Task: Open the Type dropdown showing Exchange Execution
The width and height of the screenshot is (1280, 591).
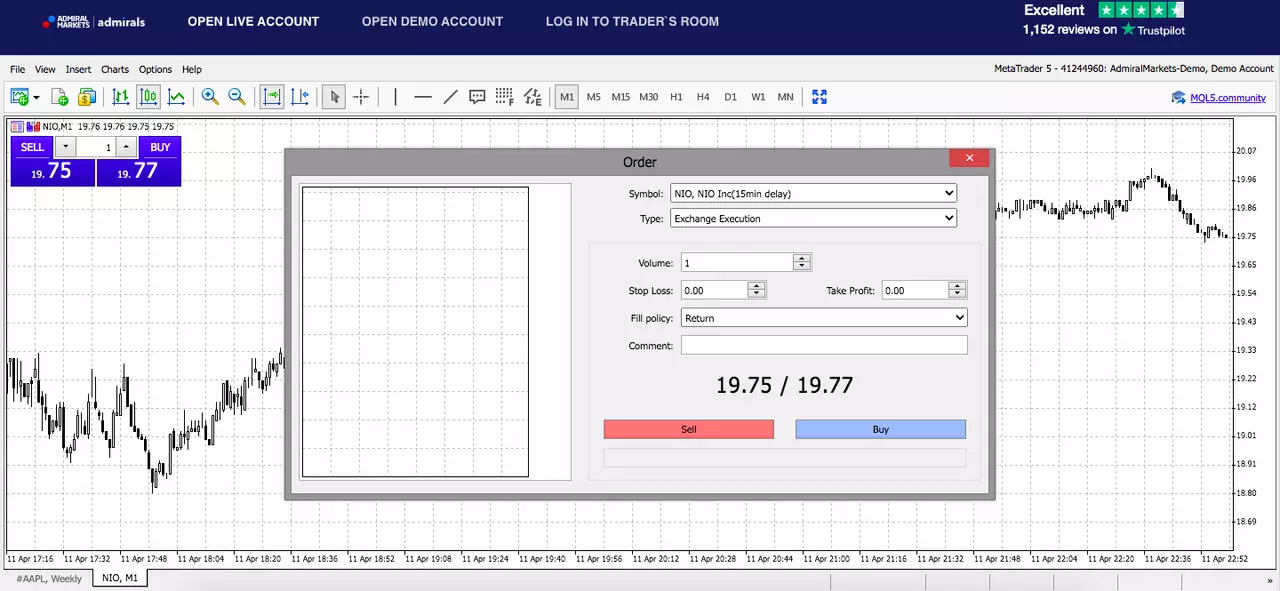Action: pos(813,218)
